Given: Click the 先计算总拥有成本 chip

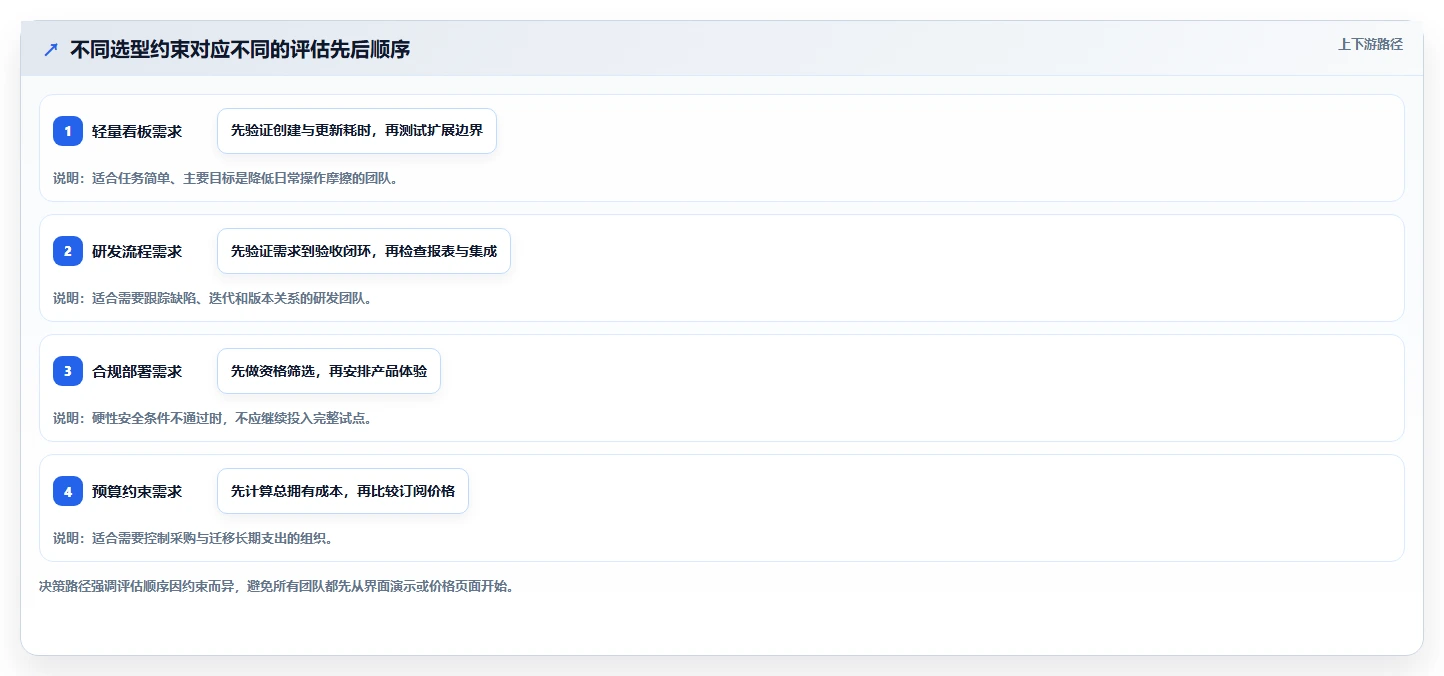Looking at the screenshot, I should click(x=343, y=491).
